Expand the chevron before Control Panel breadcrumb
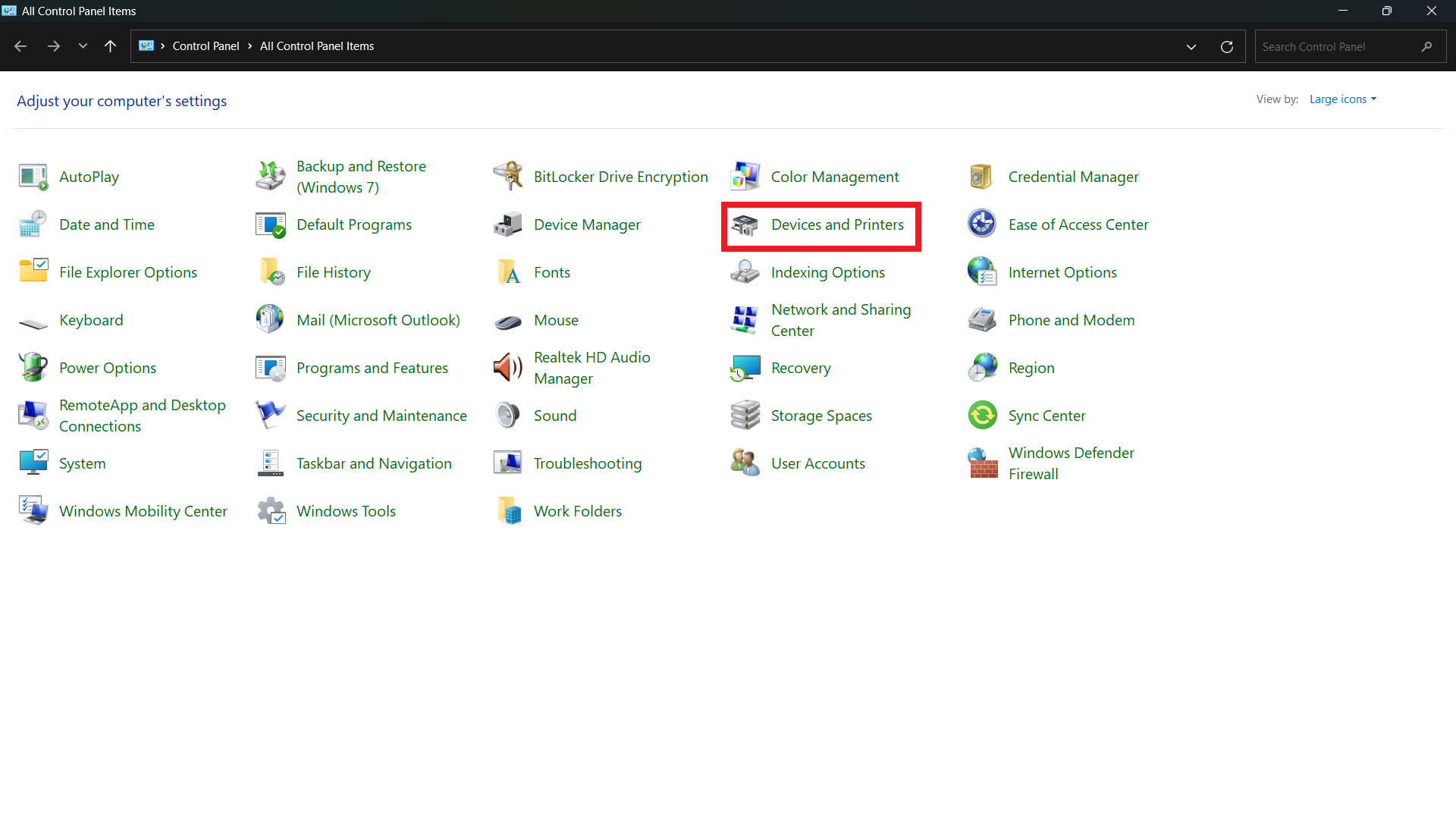Screen dimensions: 1456x819 [162, 46]
